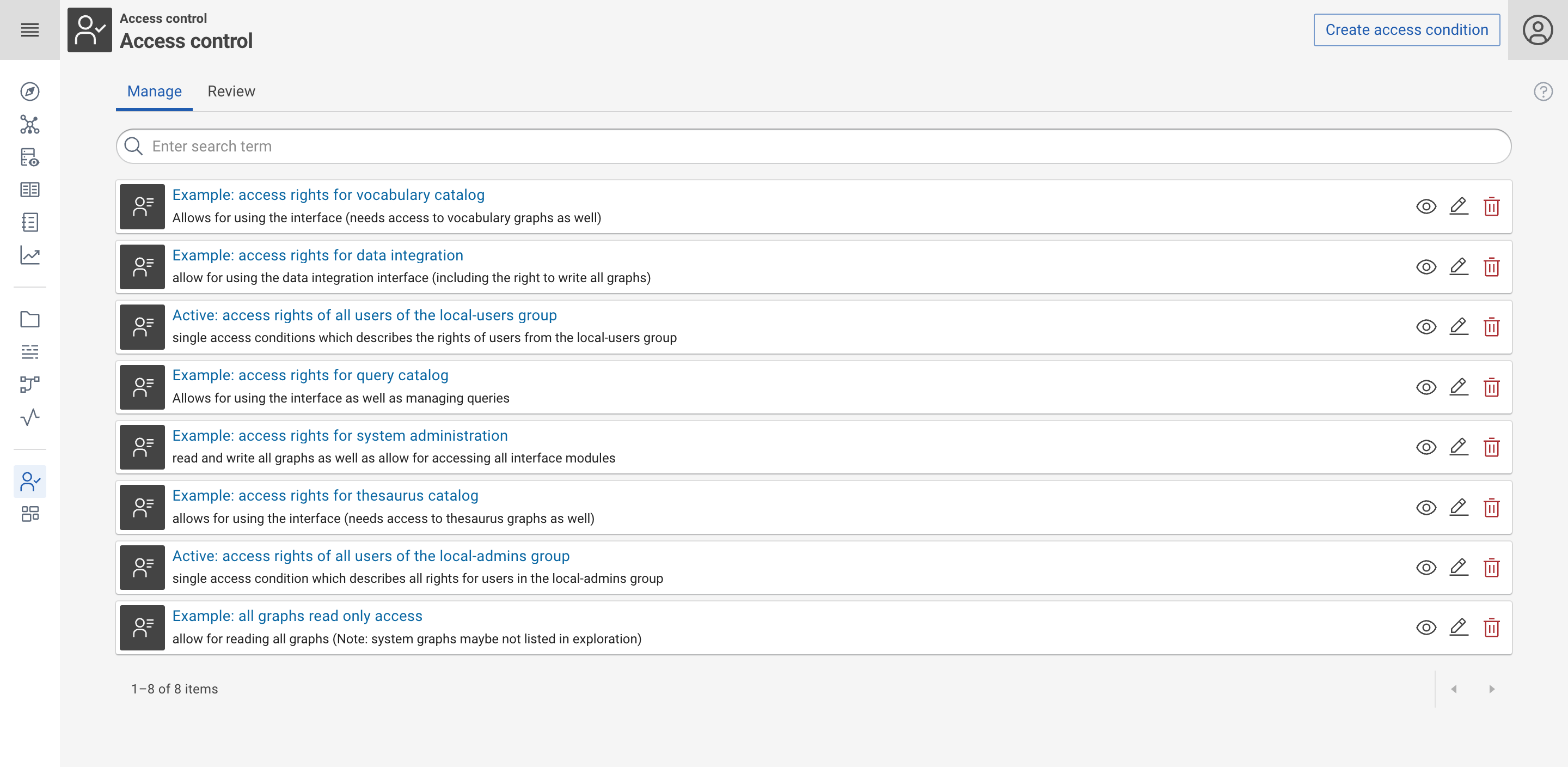View the vocabulary catalog condition via eye icon
The height and width of the screenshot is (767, 1568).
[x=1425, y=206]
